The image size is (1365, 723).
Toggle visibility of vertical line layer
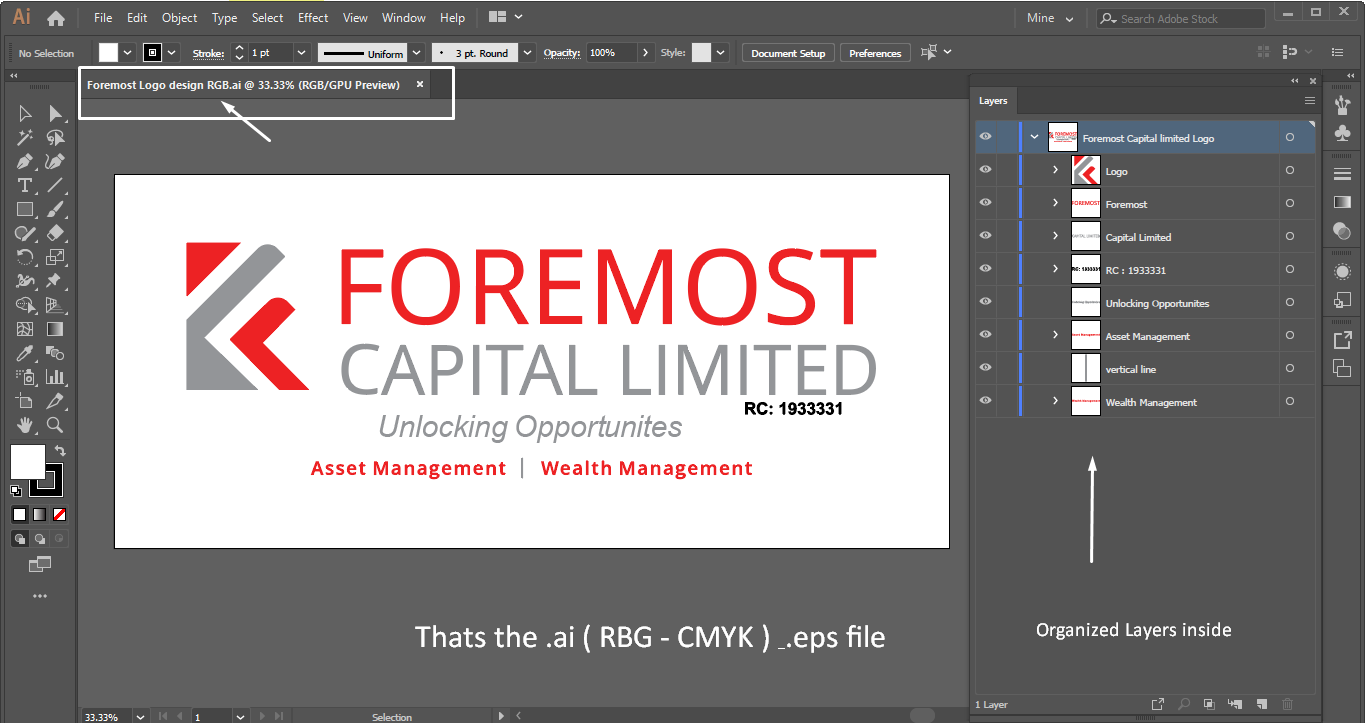[985, 368]
